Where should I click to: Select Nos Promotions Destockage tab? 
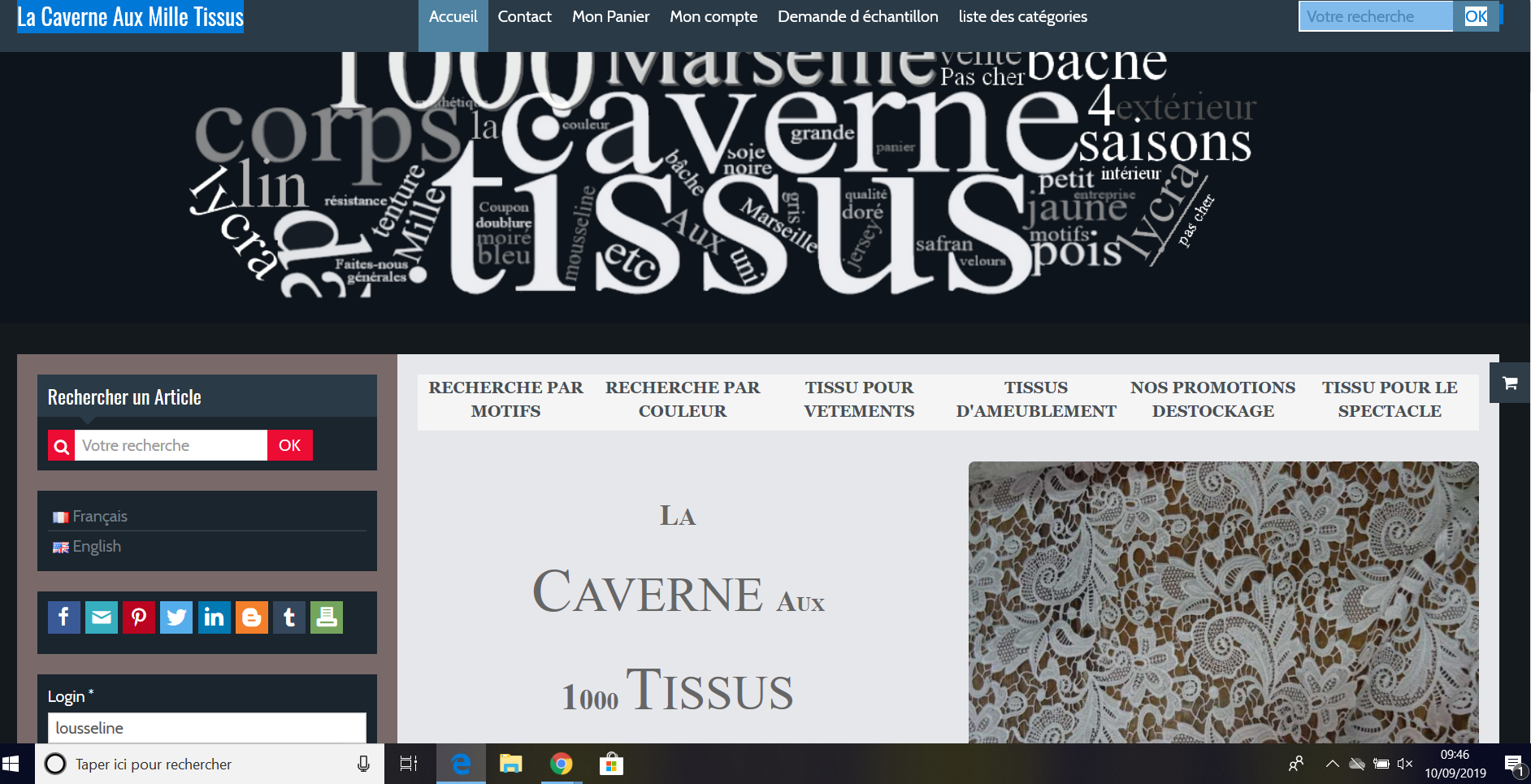[1213, 399]
